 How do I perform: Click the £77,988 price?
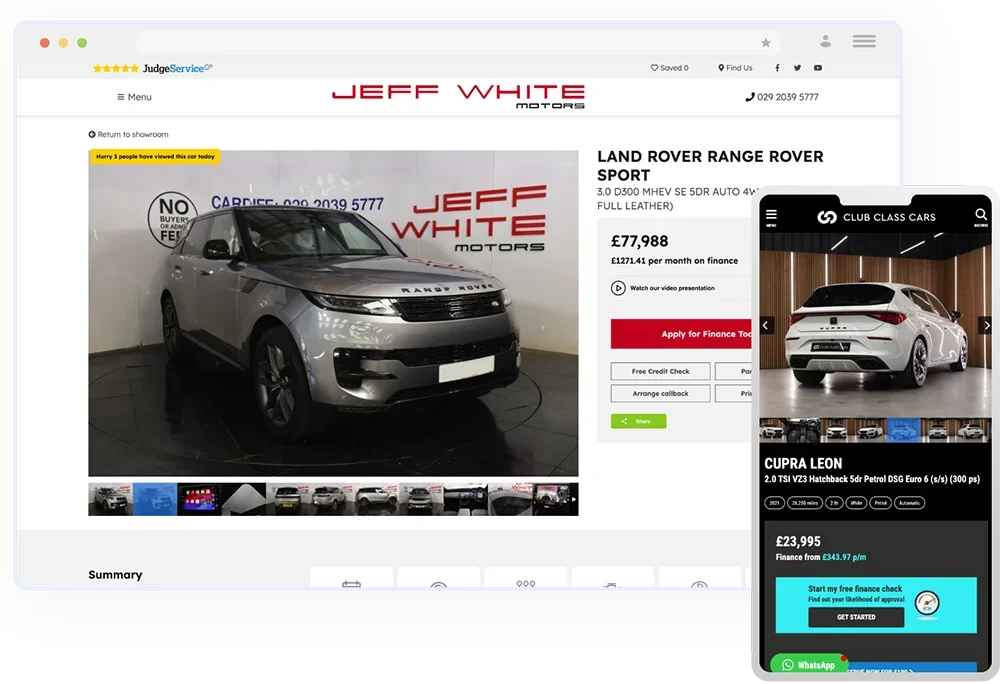coord(640,241)
